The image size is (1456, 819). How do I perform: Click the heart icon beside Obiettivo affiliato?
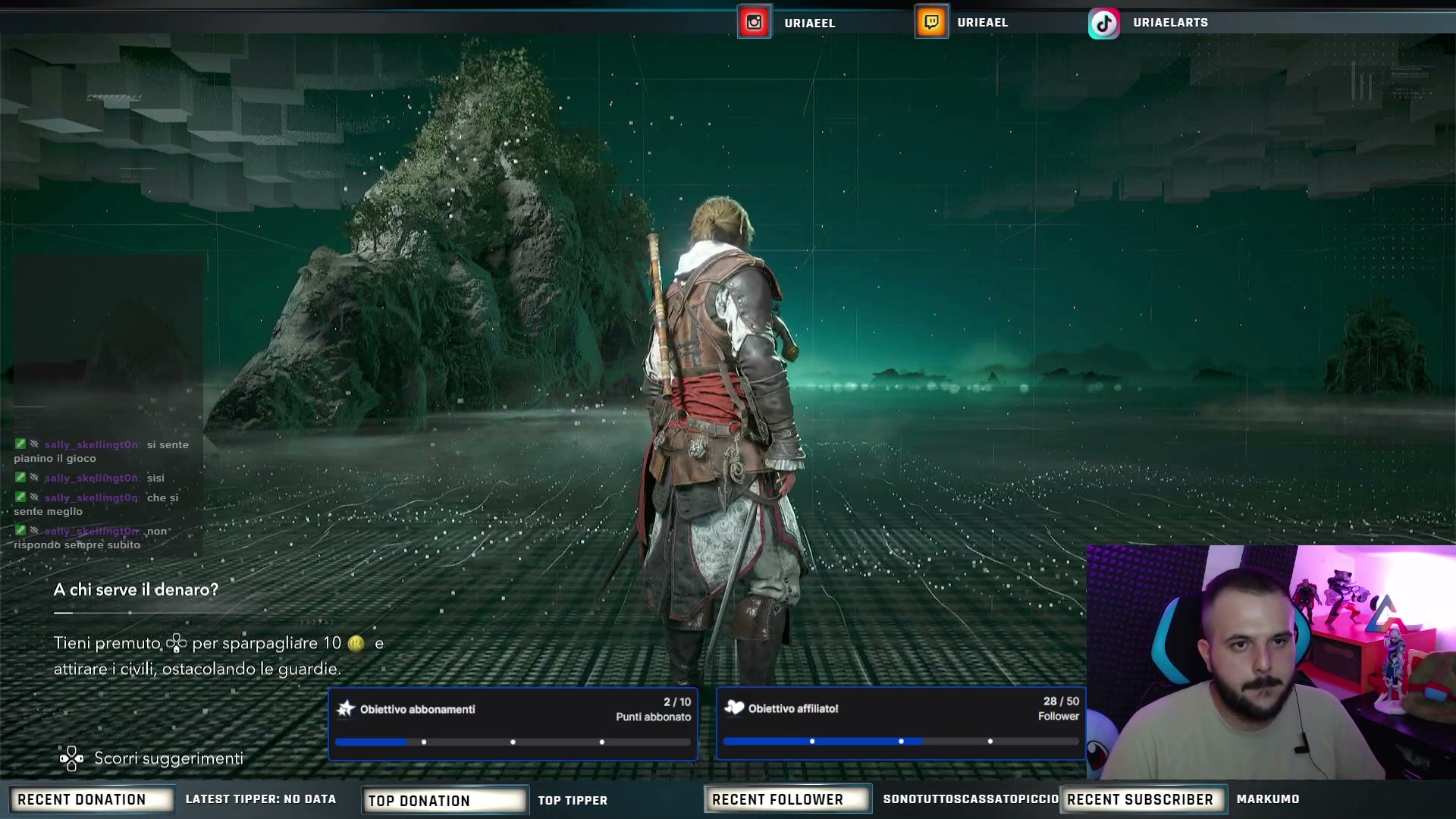click(x=734, y=708)
